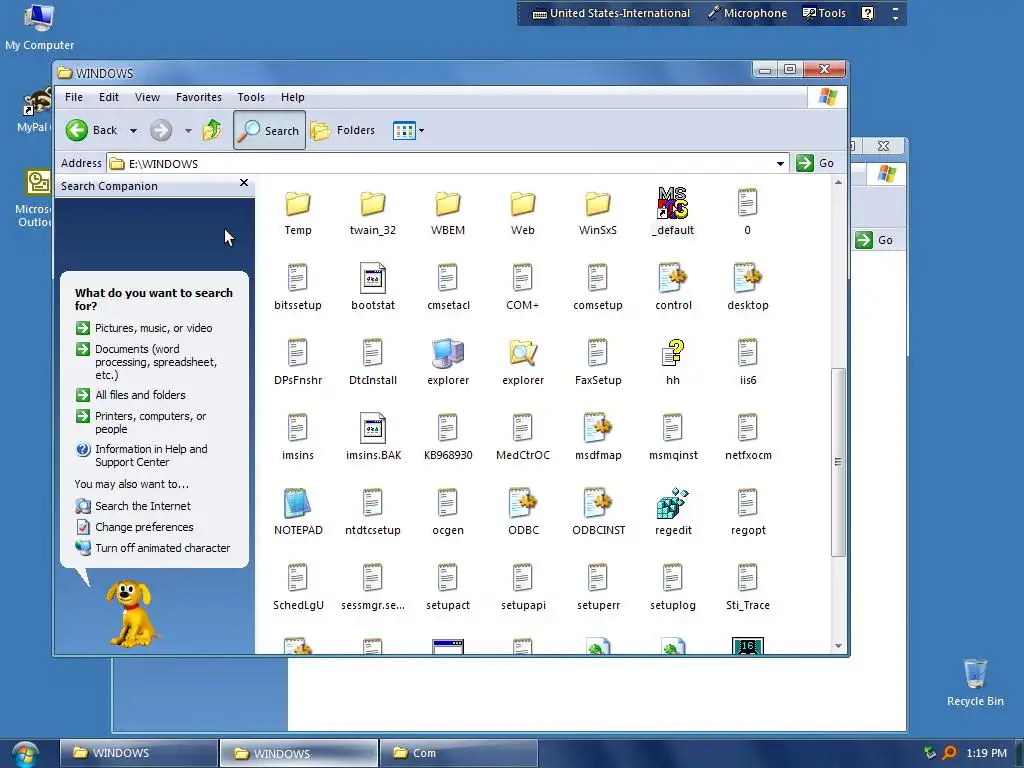1024x768 pixels.
Task: Switch to the Com taskbar window
Action: [458, 753]
